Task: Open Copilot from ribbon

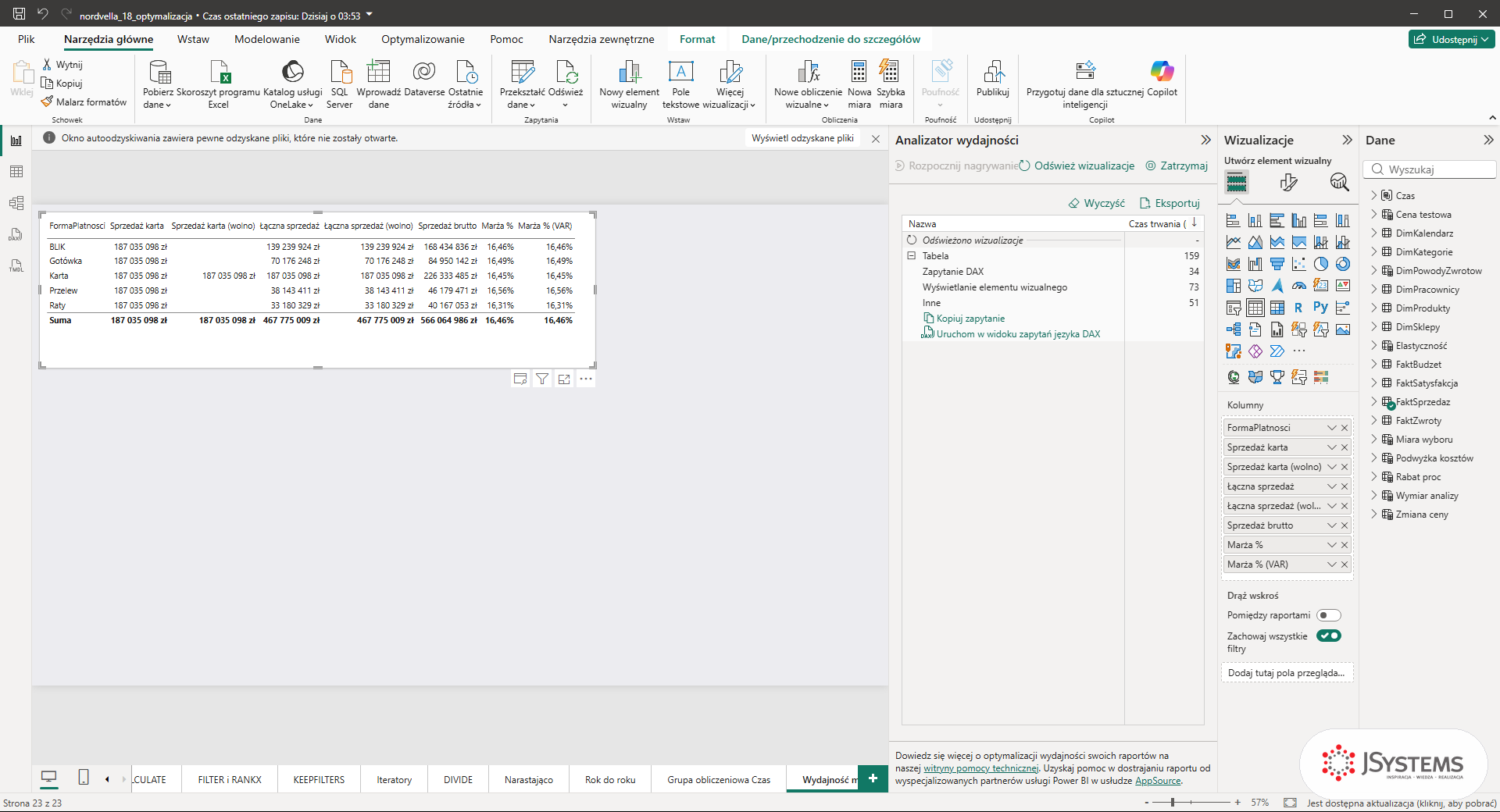Action: pos(1162,78)
